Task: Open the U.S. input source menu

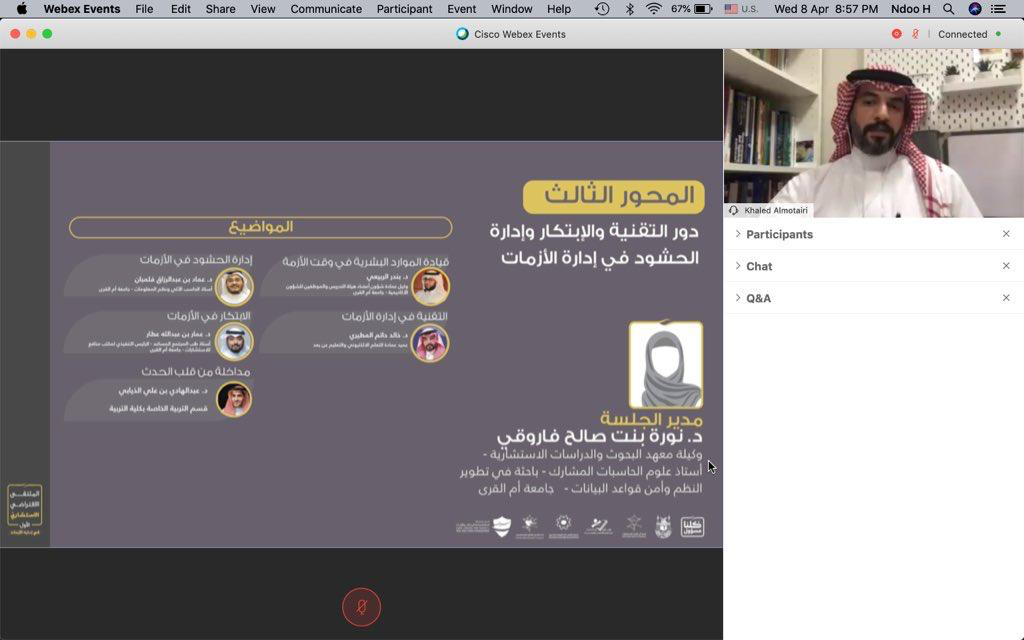Action: click(x=741, y=9)
